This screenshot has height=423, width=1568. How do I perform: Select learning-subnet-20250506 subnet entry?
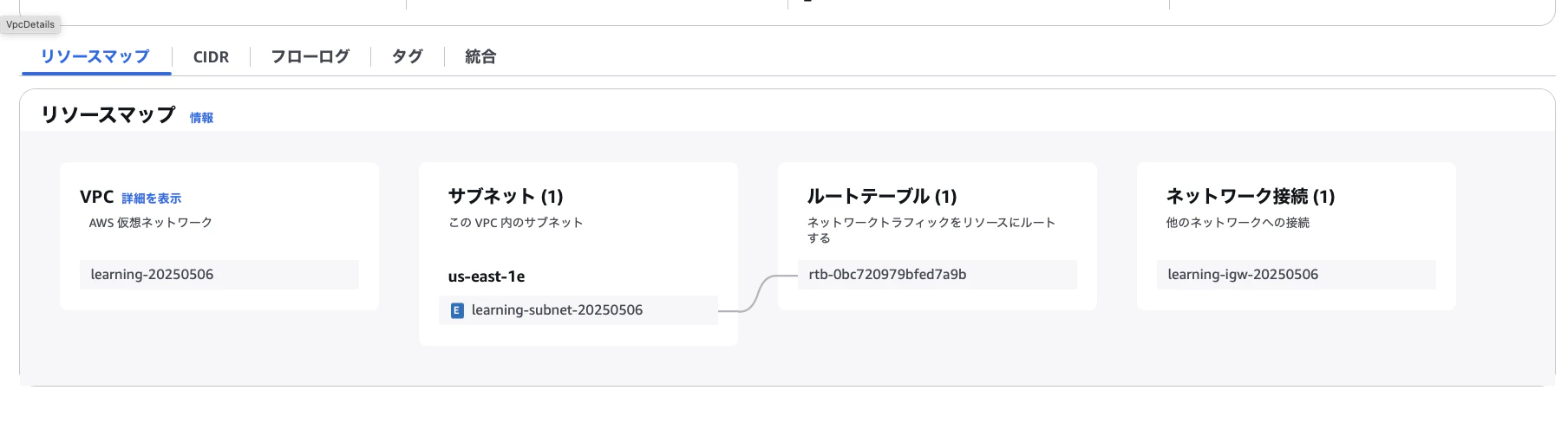[578, 310]
